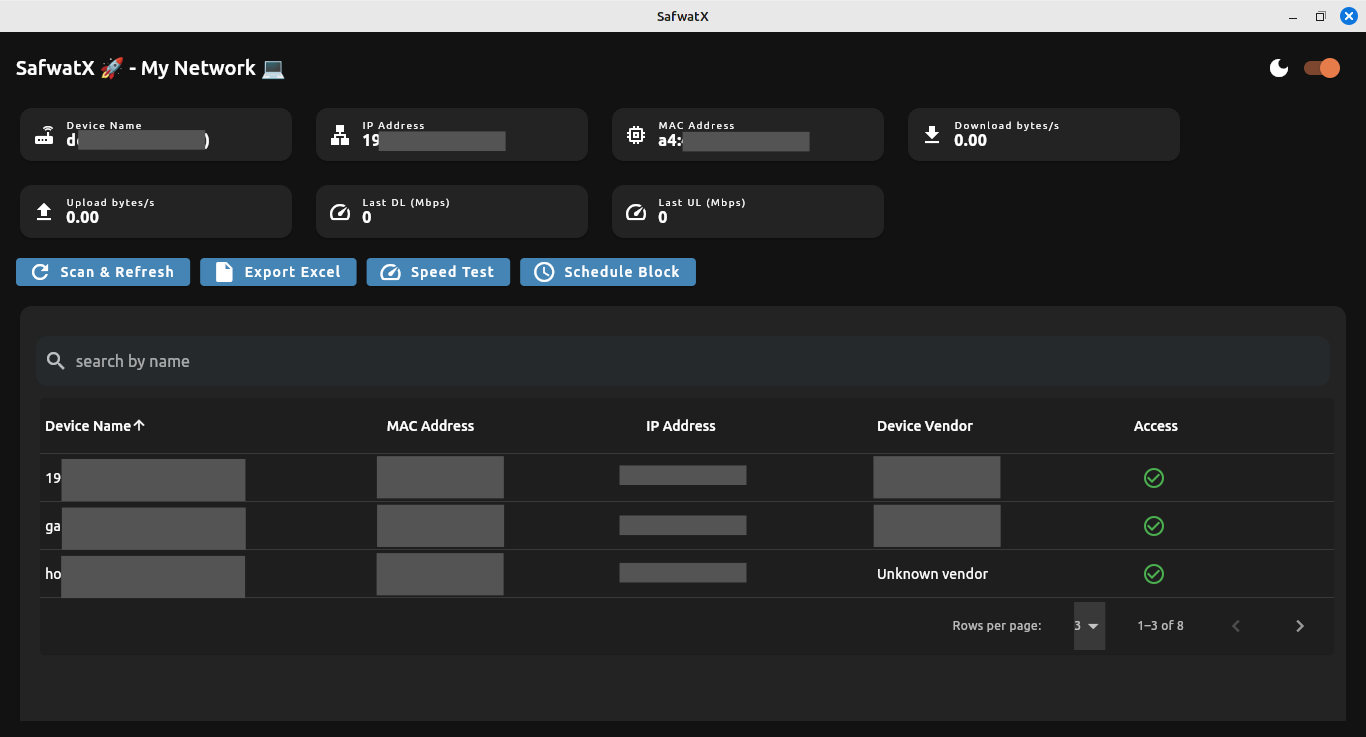Click the Access column header
Screen dimensions: 1366x737
click(1156, 426)
